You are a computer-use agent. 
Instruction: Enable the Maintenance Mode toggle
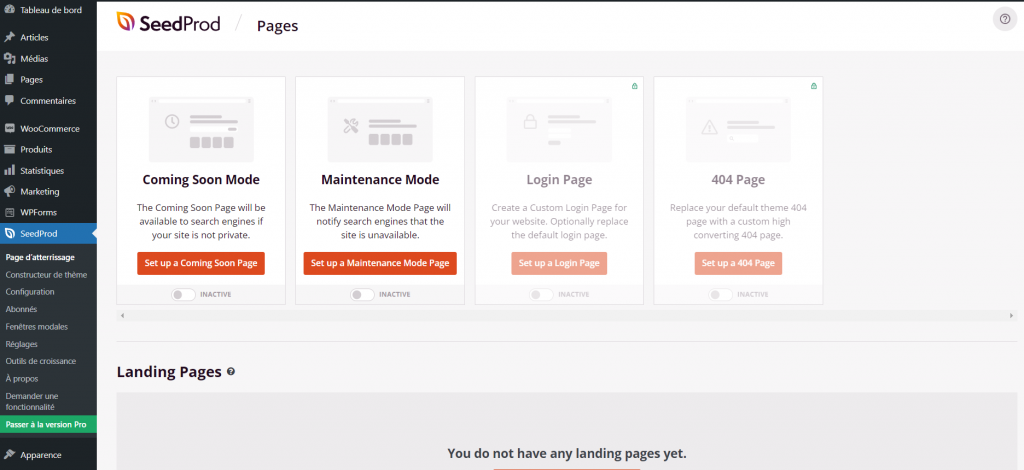pyautogui.click(x=362, y=295)
